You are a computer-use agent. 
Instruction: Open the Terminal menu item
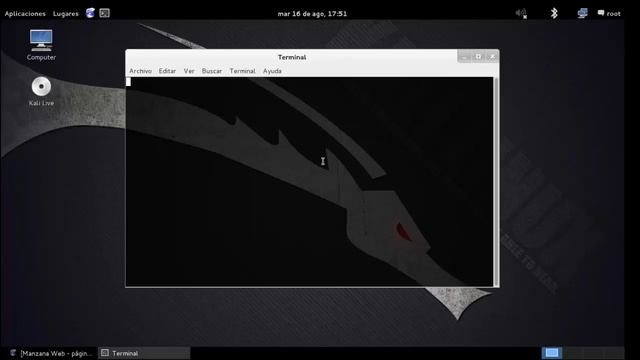coord(242,71)
